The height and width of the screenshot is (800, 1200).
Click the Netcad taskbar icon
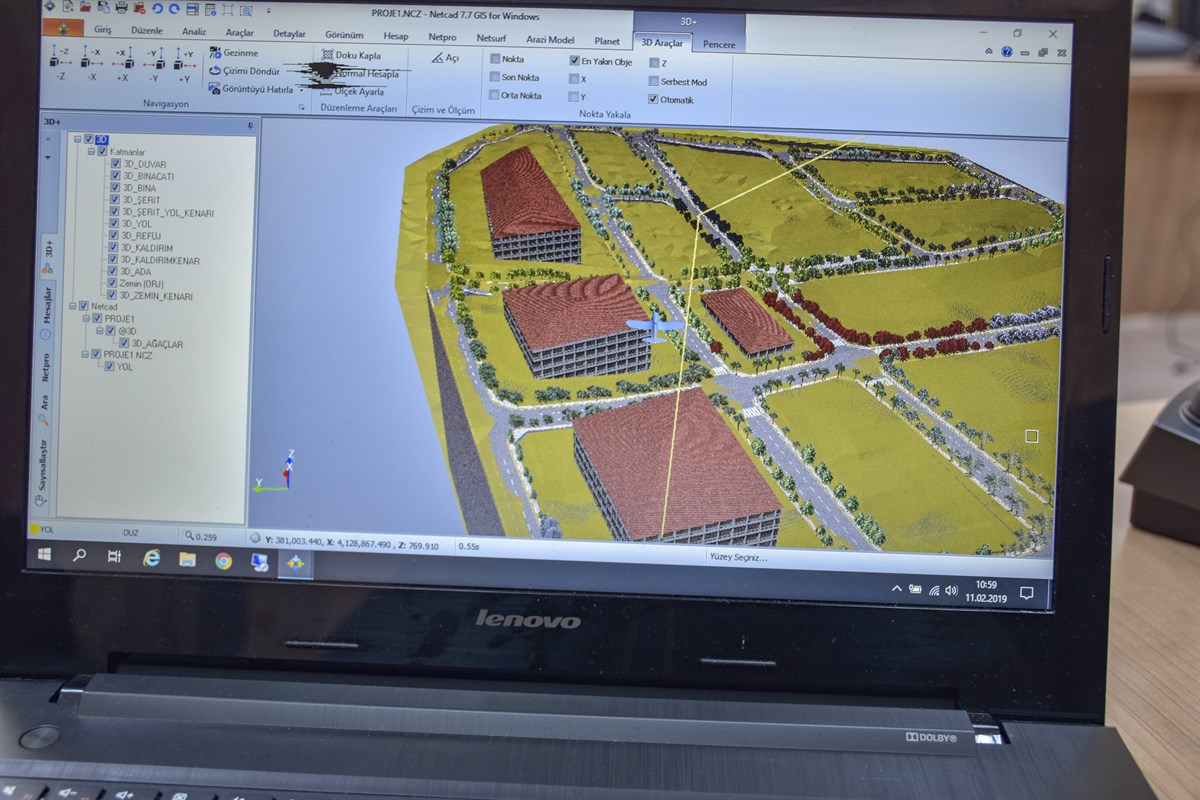click(x=294, y=564)
